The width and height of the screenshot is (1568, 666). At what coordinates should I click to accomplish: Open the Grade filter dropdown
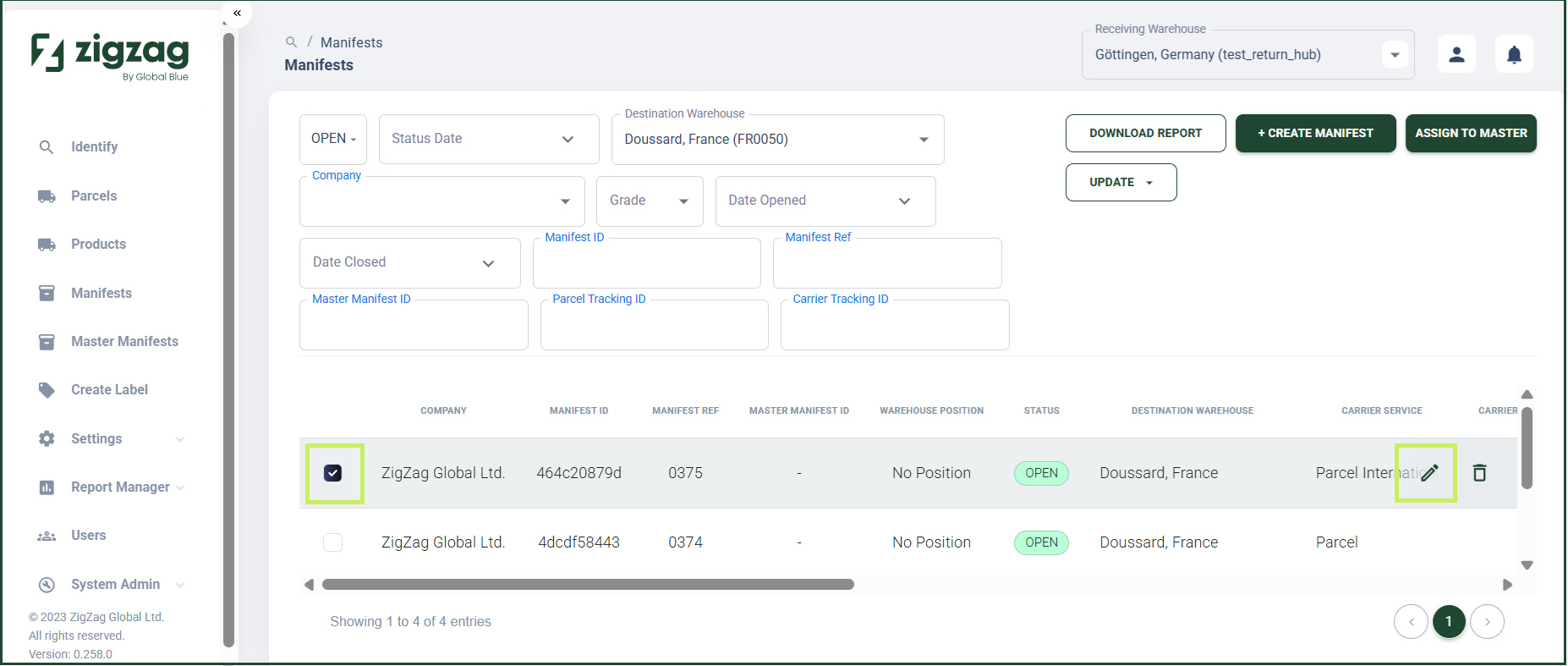coord(650,201)
